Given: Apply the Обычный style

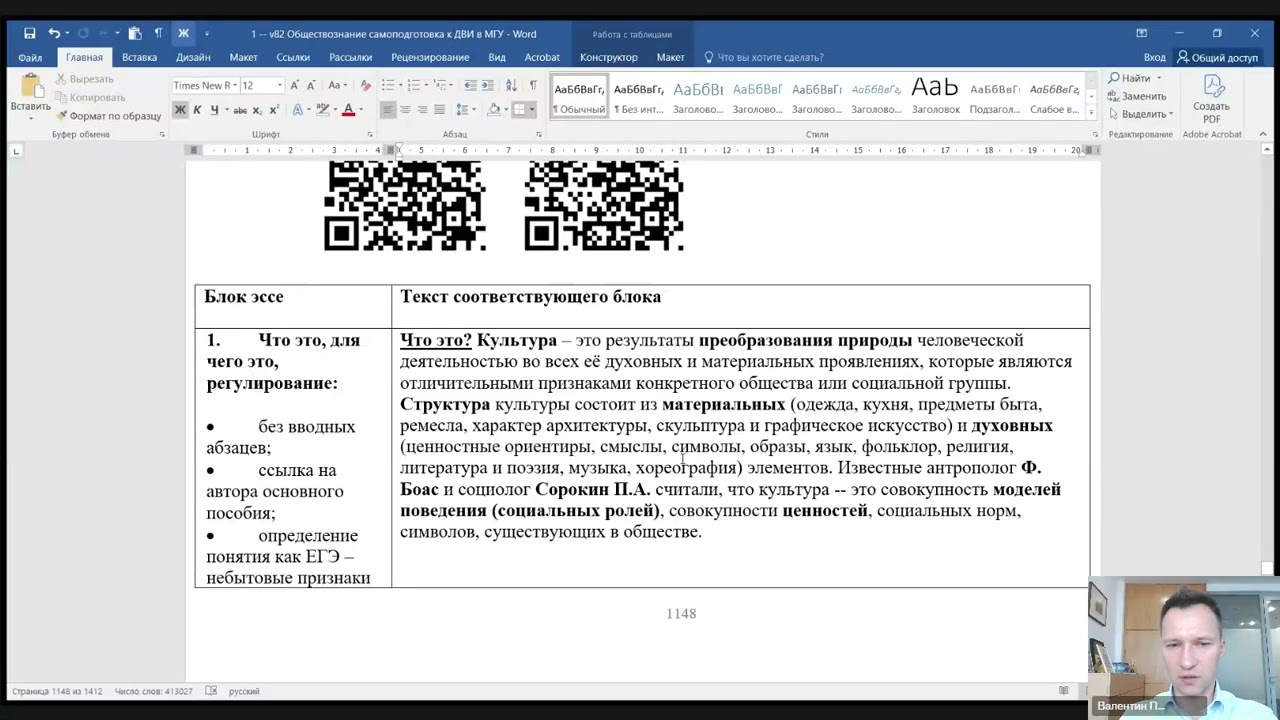Looking at the screenshot, I should 579,97.
